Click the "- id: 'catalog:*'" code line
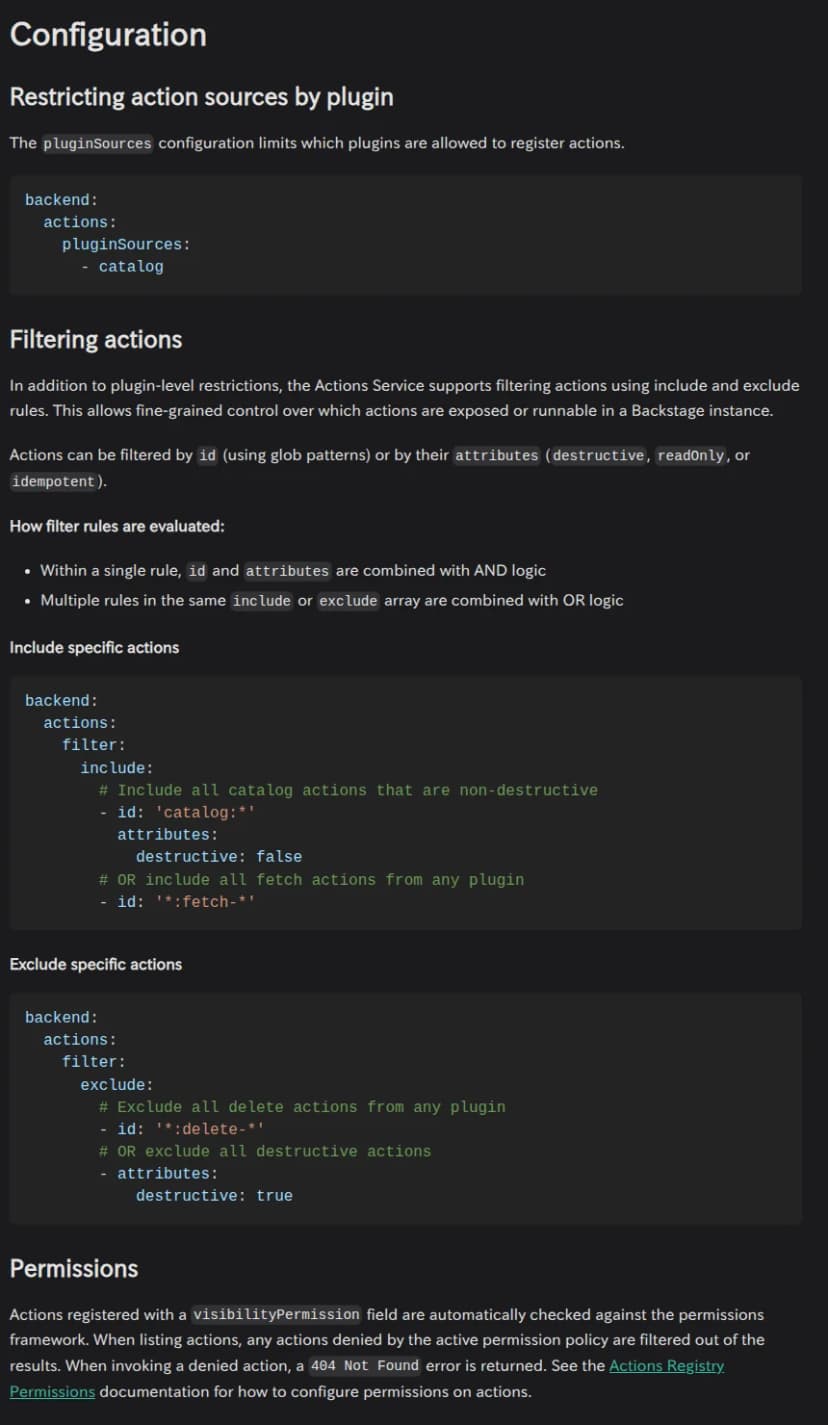This screenshot has width=828, height=1425. (177, 813)
